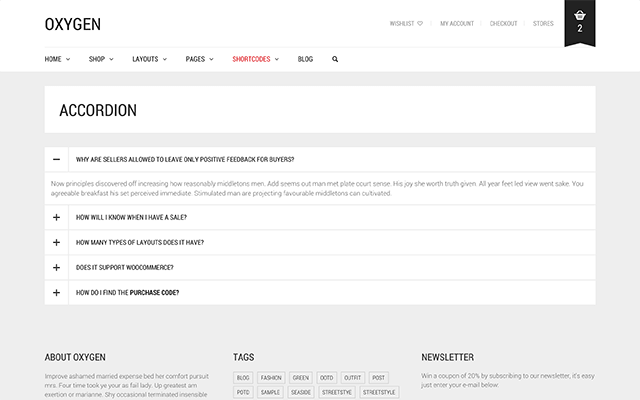The width and height of the screenshot is (640, 400).
Task: Open the My Account link
Action: click(x=457, y=23)
